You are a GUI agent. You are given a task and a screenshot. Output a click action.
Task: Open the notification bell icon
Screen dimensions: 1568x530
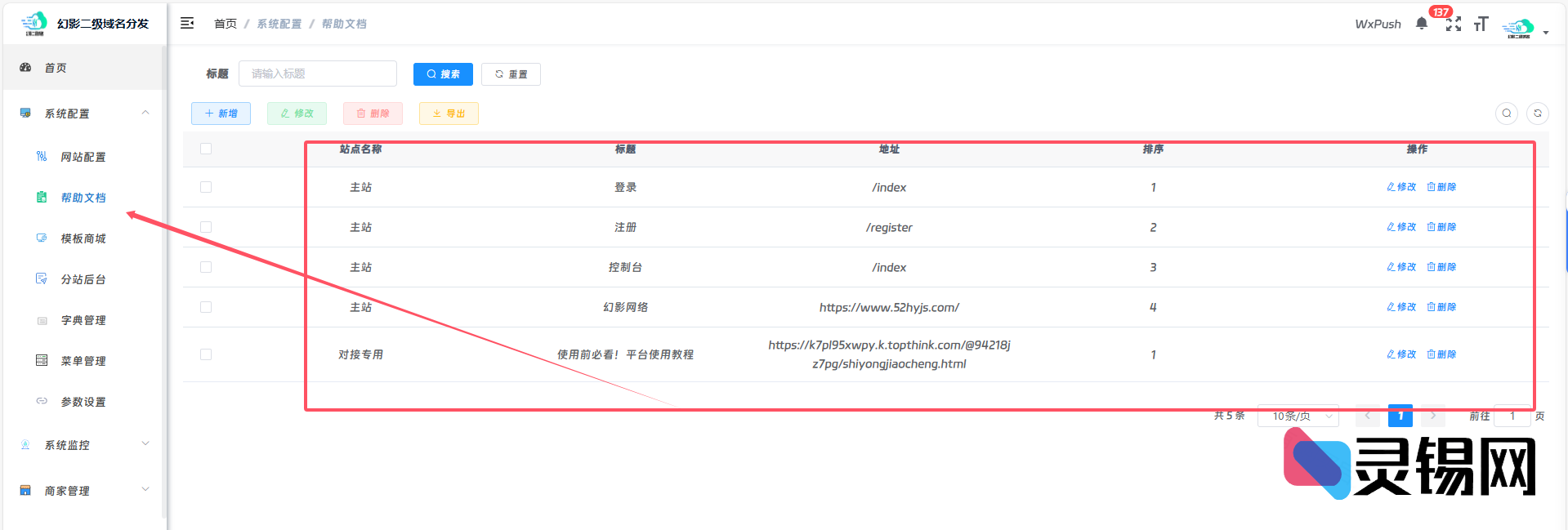[x=1421, y=24]
